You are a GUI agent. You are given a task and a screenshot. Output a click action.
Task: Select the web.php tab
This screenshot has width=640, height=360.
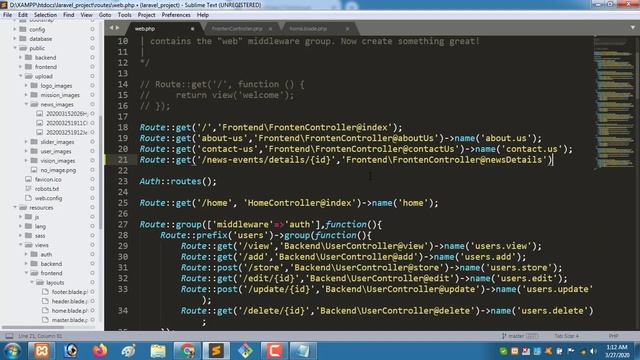tap(145, 29)
